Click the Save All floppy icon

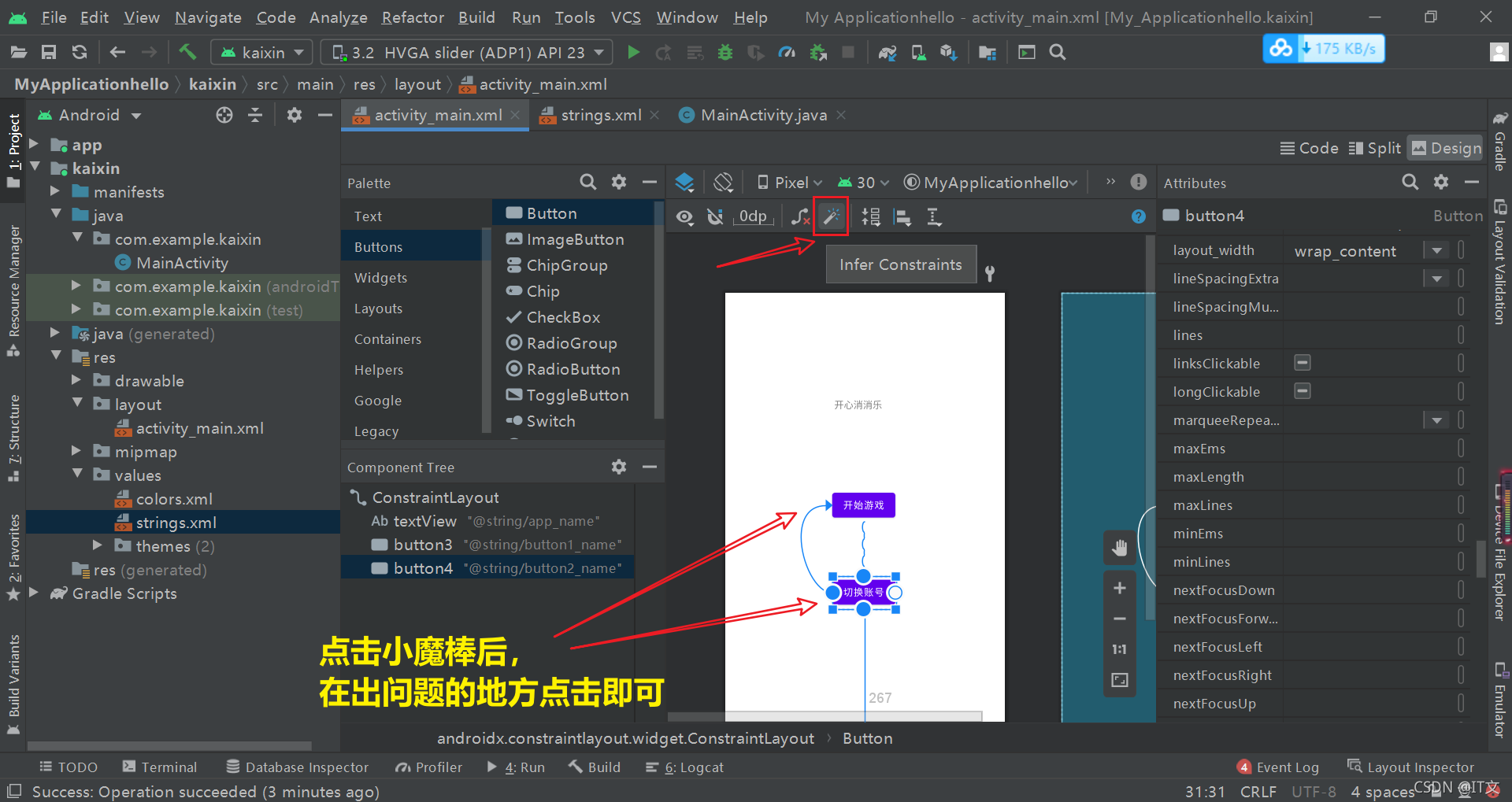click(x=49, y=52)
